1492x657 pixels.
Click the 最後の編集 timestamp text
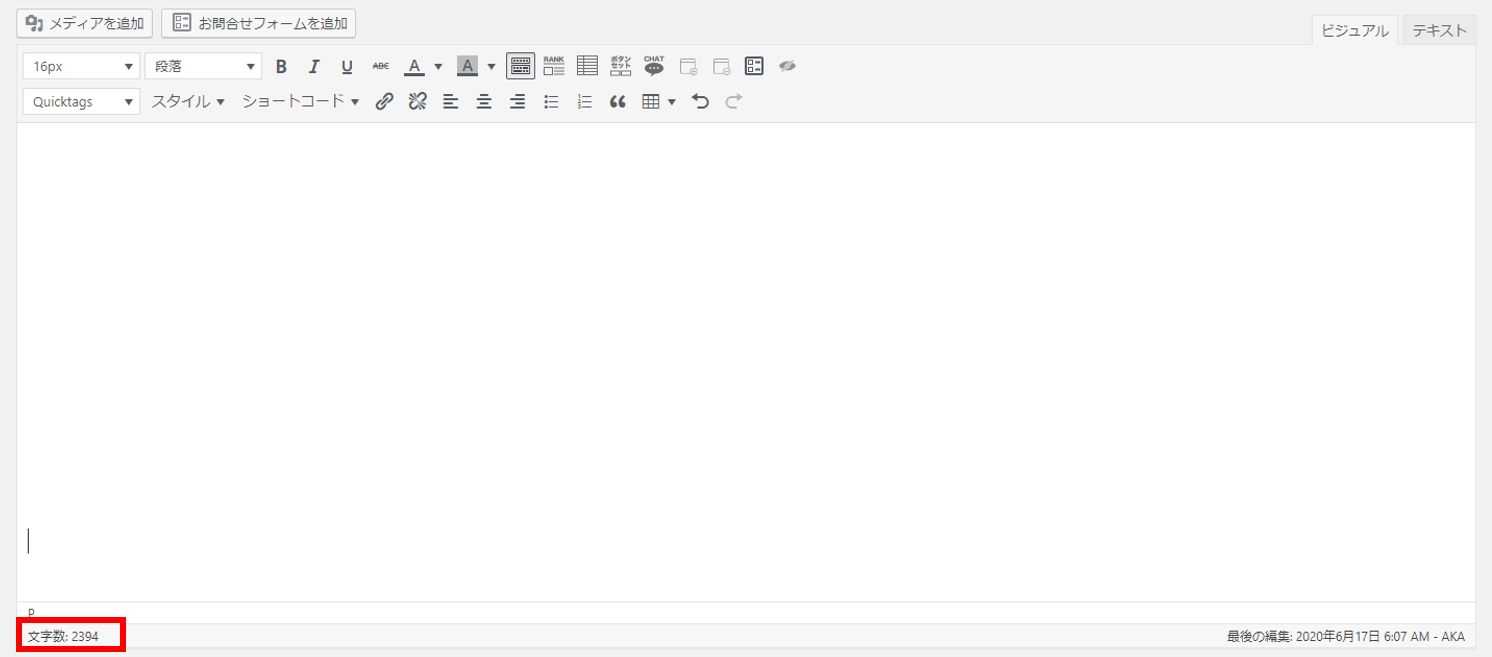click(x=1346, y=636)
